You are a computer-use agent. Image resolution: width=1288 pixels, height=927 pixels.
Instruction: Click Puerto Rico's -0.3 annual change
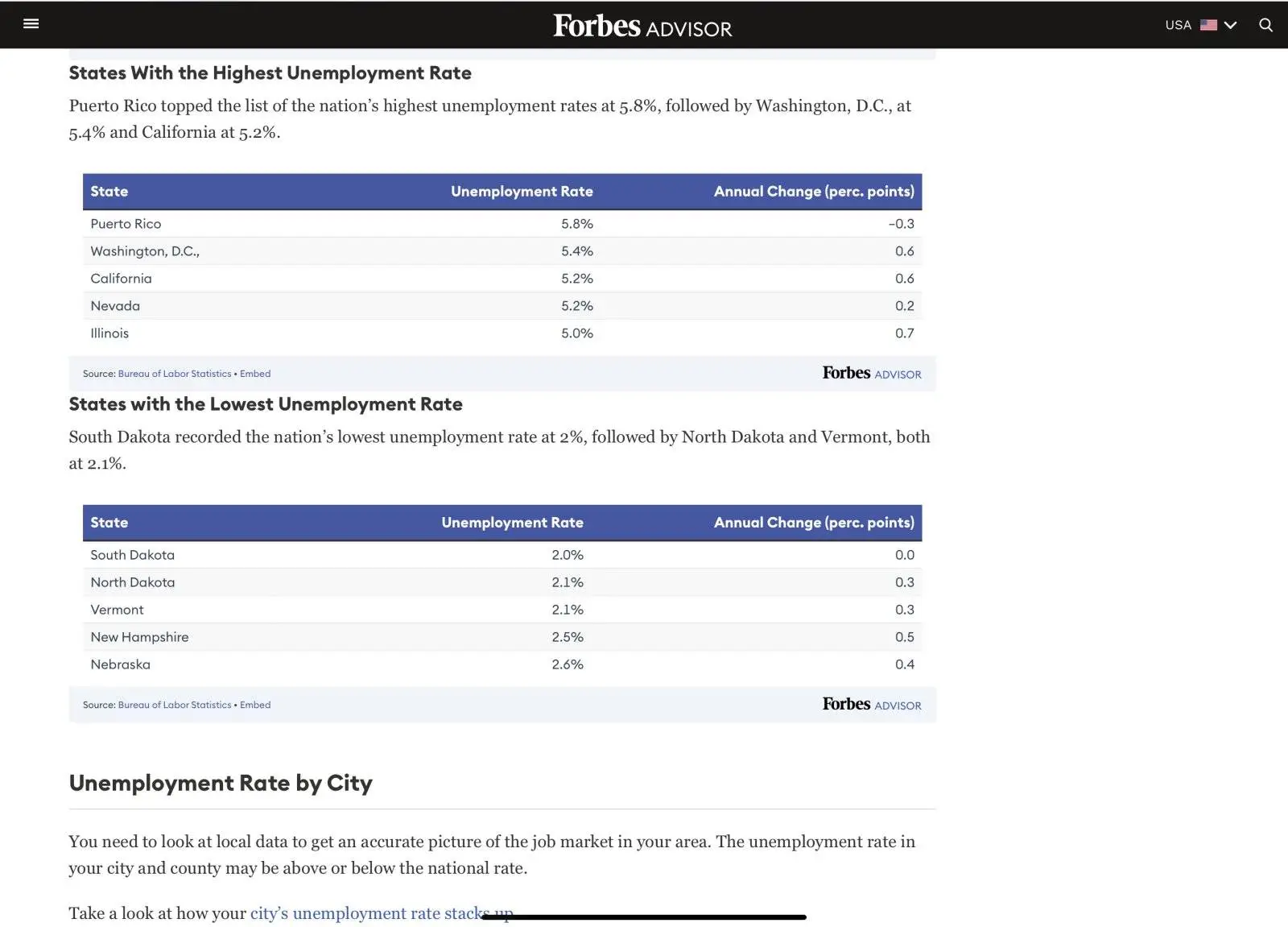pos(901,224)
